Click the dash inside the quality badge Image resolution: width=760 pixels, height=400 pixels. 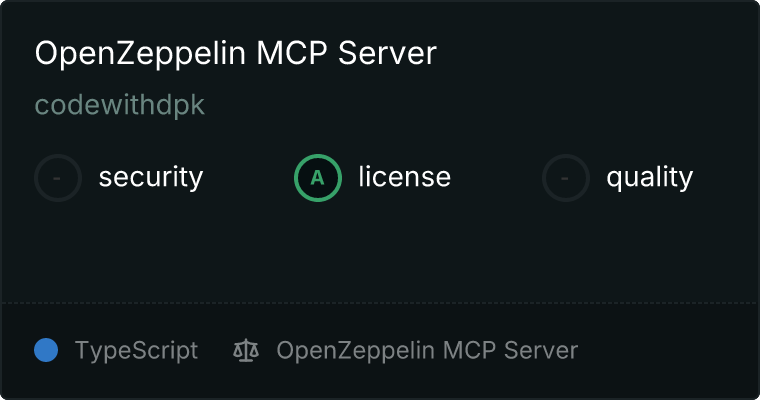pos(565,178)
